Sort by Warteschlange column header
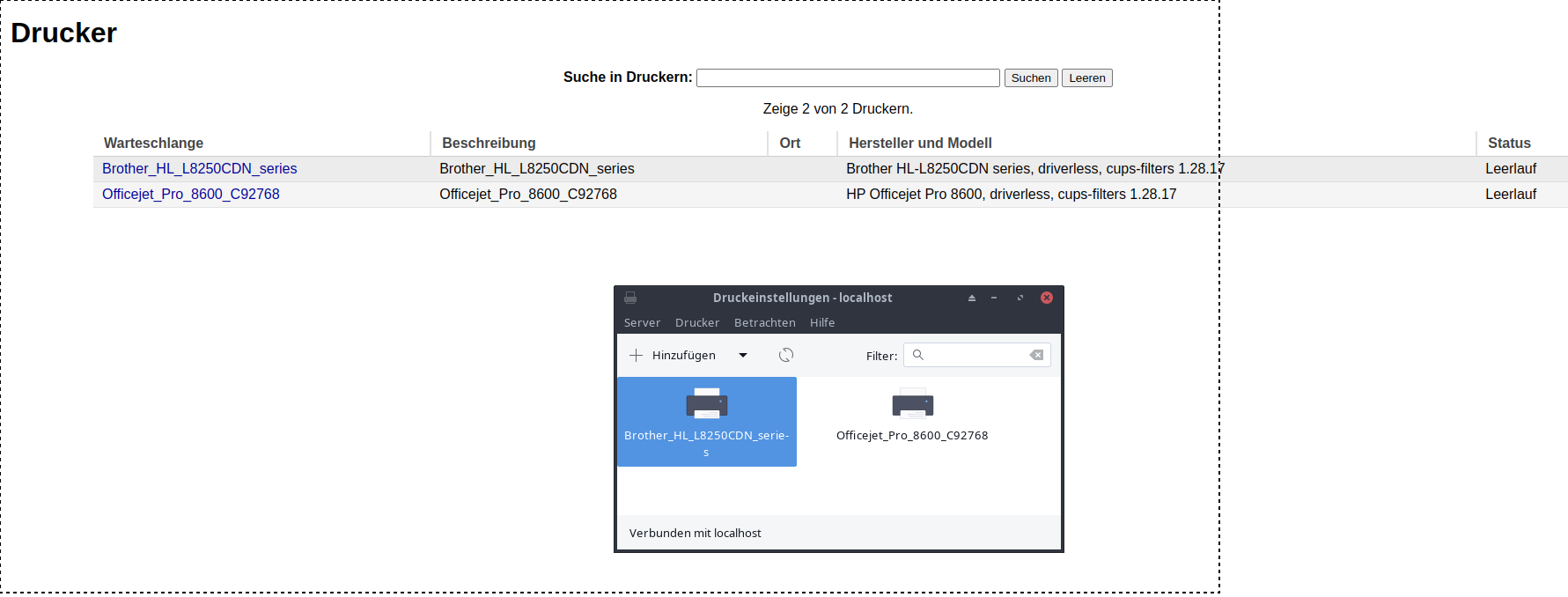This screenshot has height=597, width=1568. point(153,143)
